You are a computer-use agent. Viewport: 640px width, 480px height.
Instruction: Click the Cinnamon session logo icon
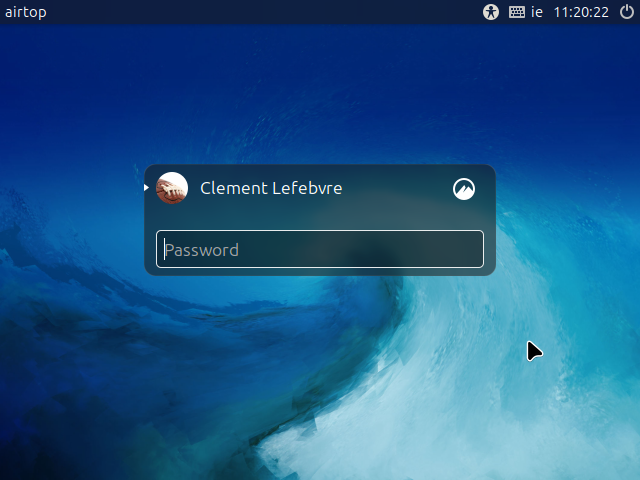[464, 188]
